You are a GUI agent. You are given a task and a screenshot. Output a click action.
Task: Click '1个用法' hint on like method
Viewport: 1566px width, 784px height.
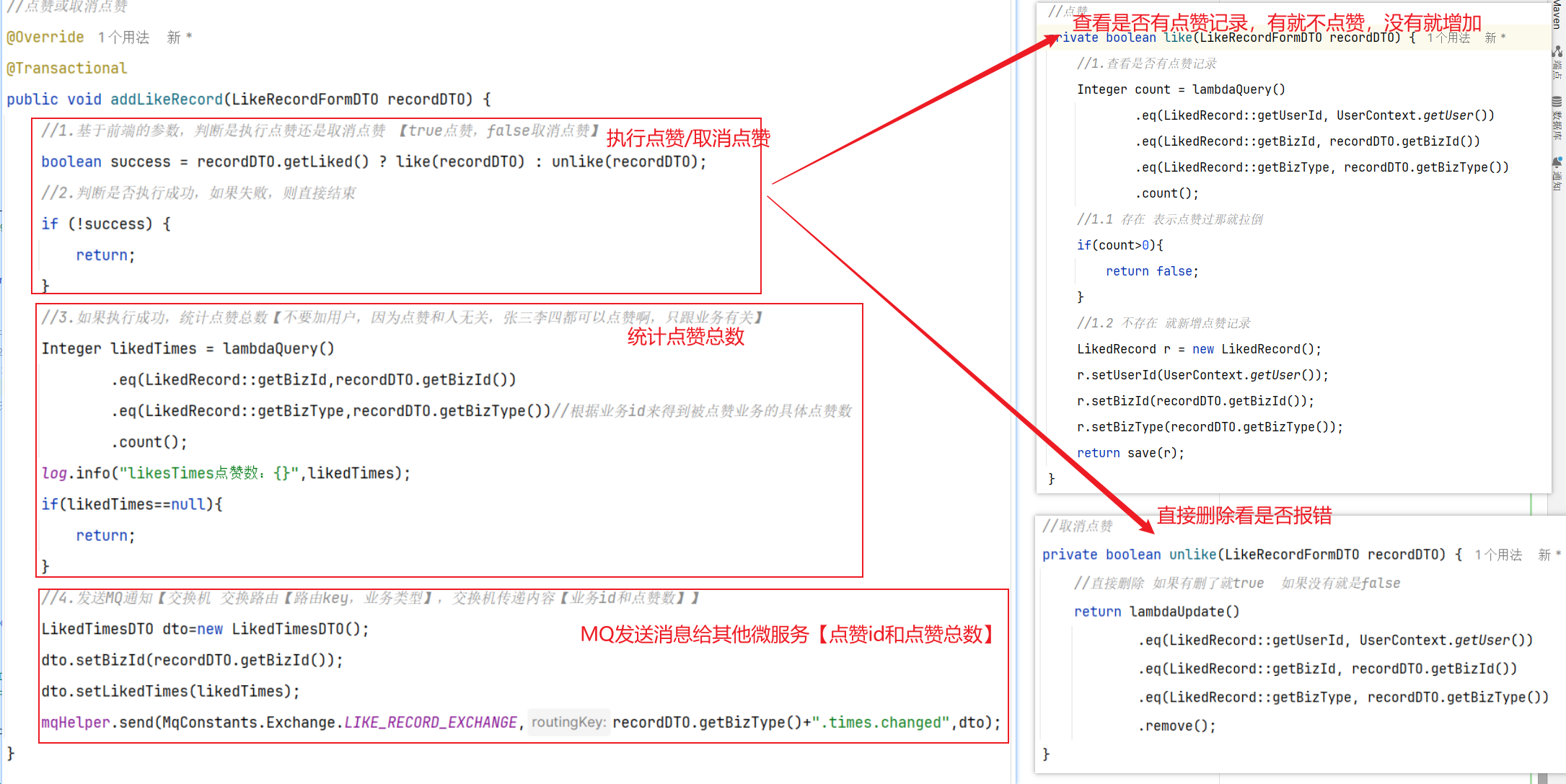pyautogui.click(x=1448, y=38)
